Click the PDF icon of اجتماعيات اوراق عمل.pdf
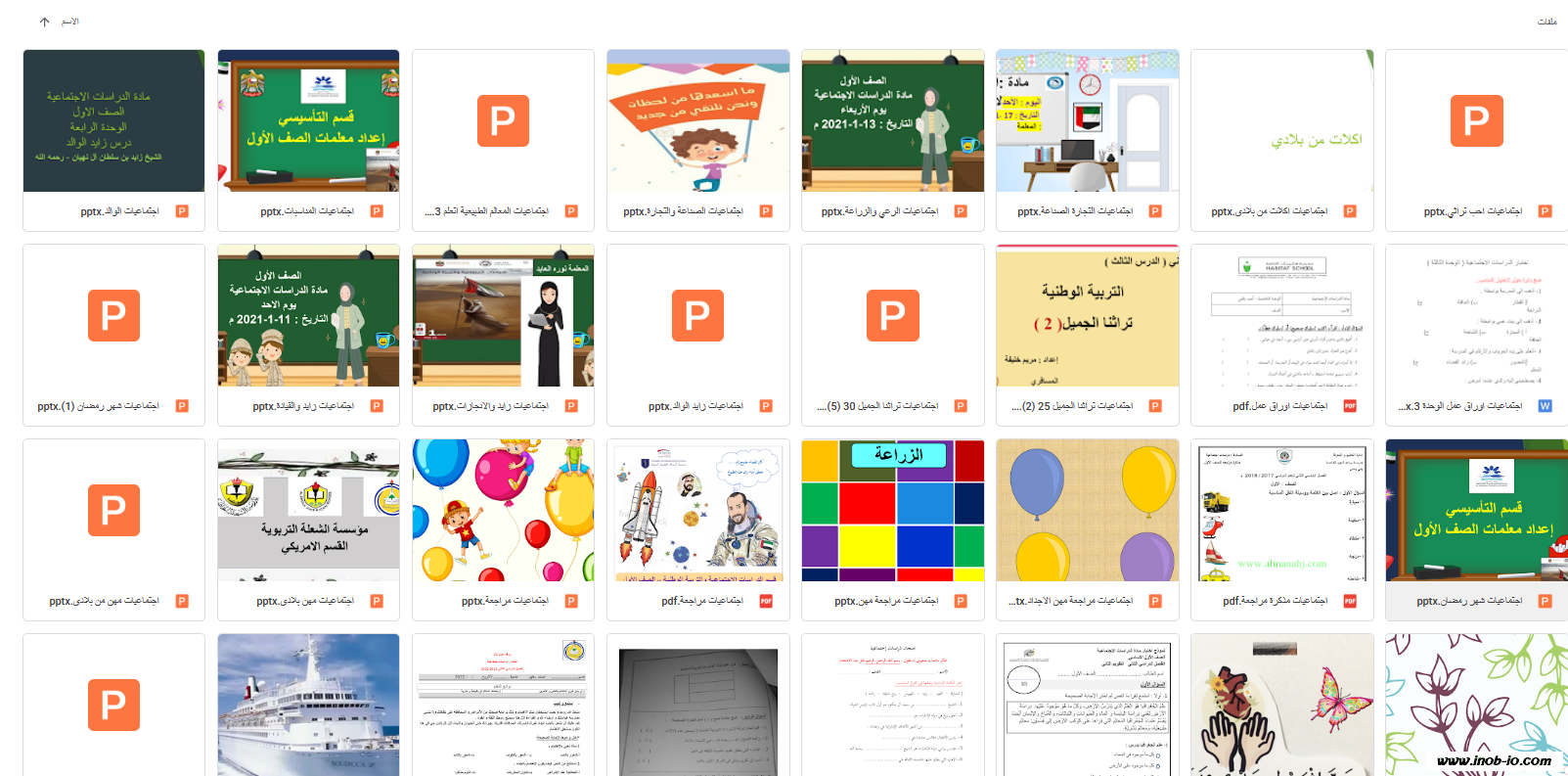The height and width of the screenshot is (776, 1568). 1351,406
